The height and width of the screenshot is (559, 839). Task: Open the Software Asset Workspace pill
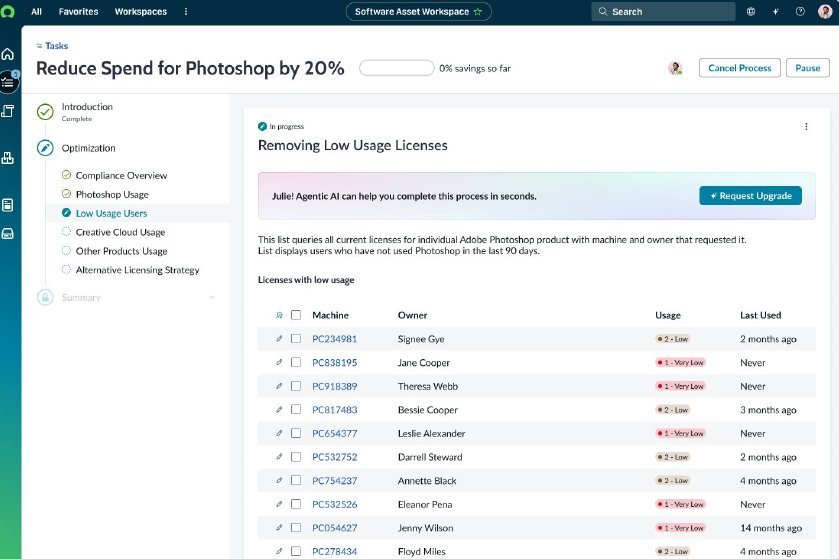pos(418,11)
